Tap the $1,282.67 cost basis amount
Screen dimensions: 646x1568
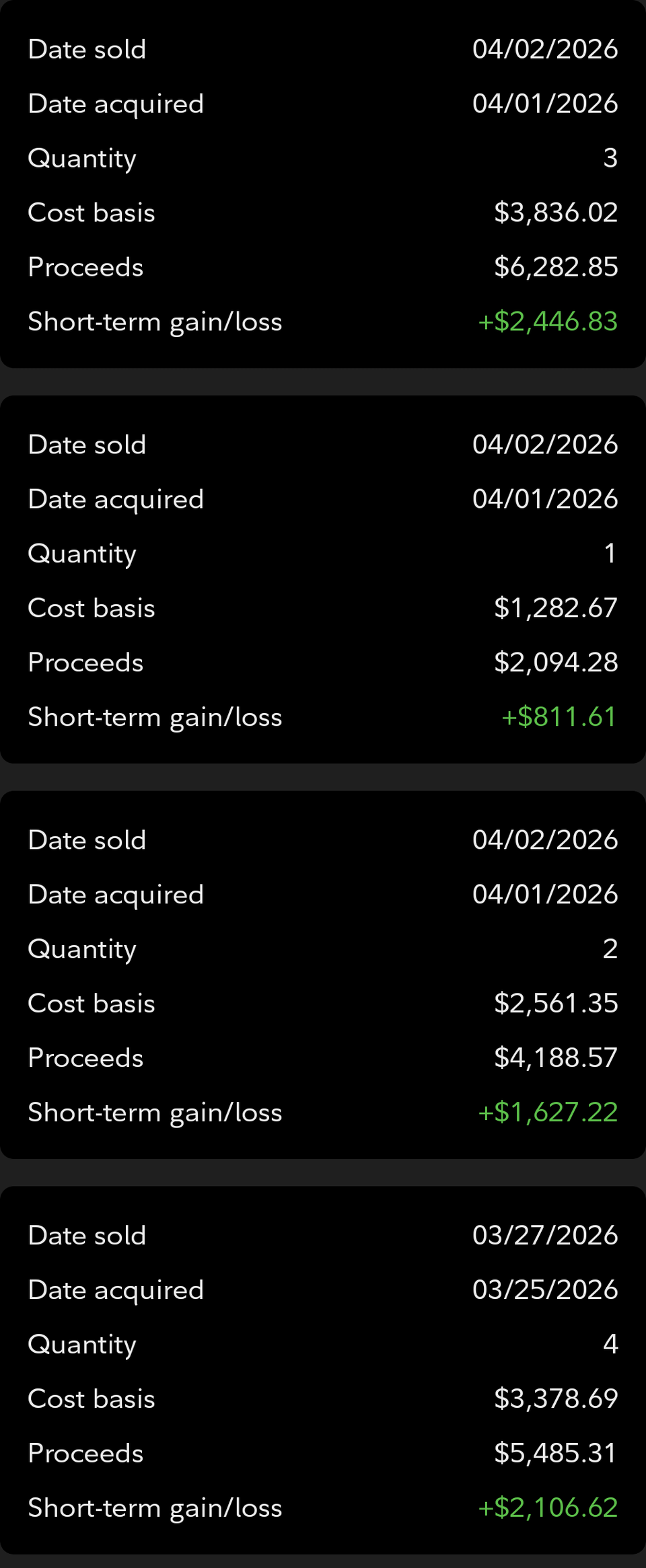(x=556, y=608)
